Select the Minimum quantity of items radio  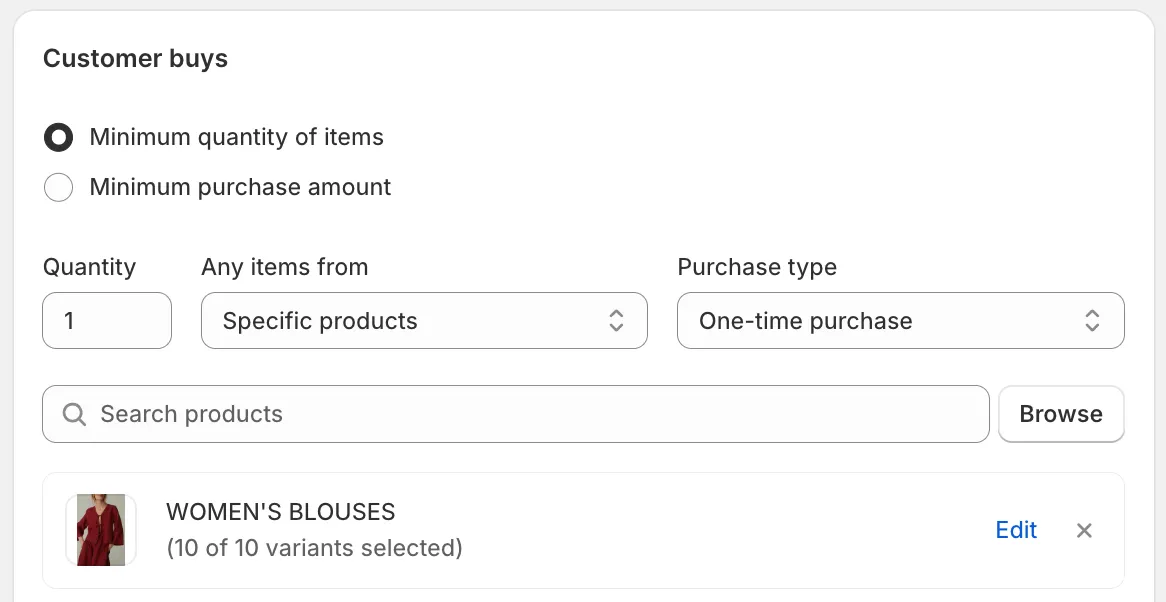[x=58, y=137]
